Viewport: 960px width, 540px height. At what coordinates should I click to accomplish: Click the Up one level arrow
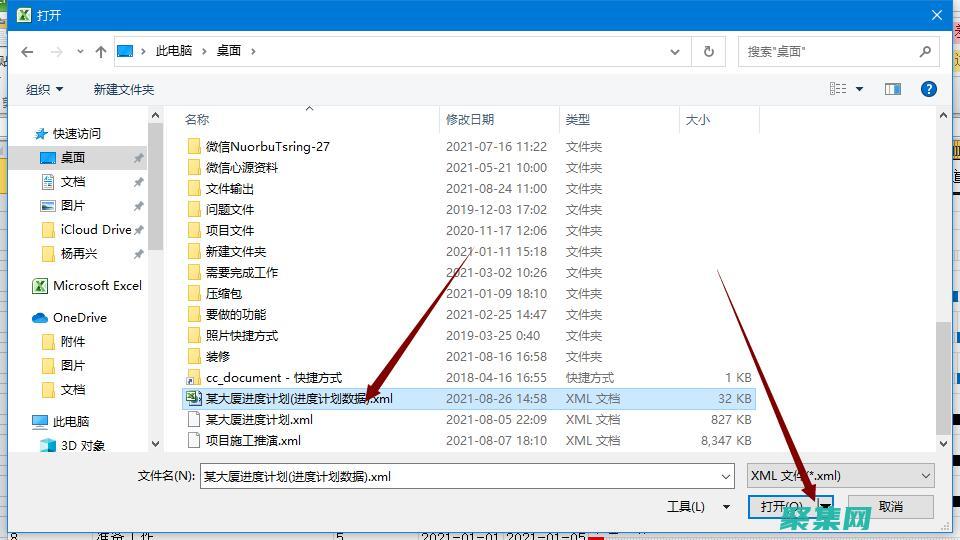[100, 51]
